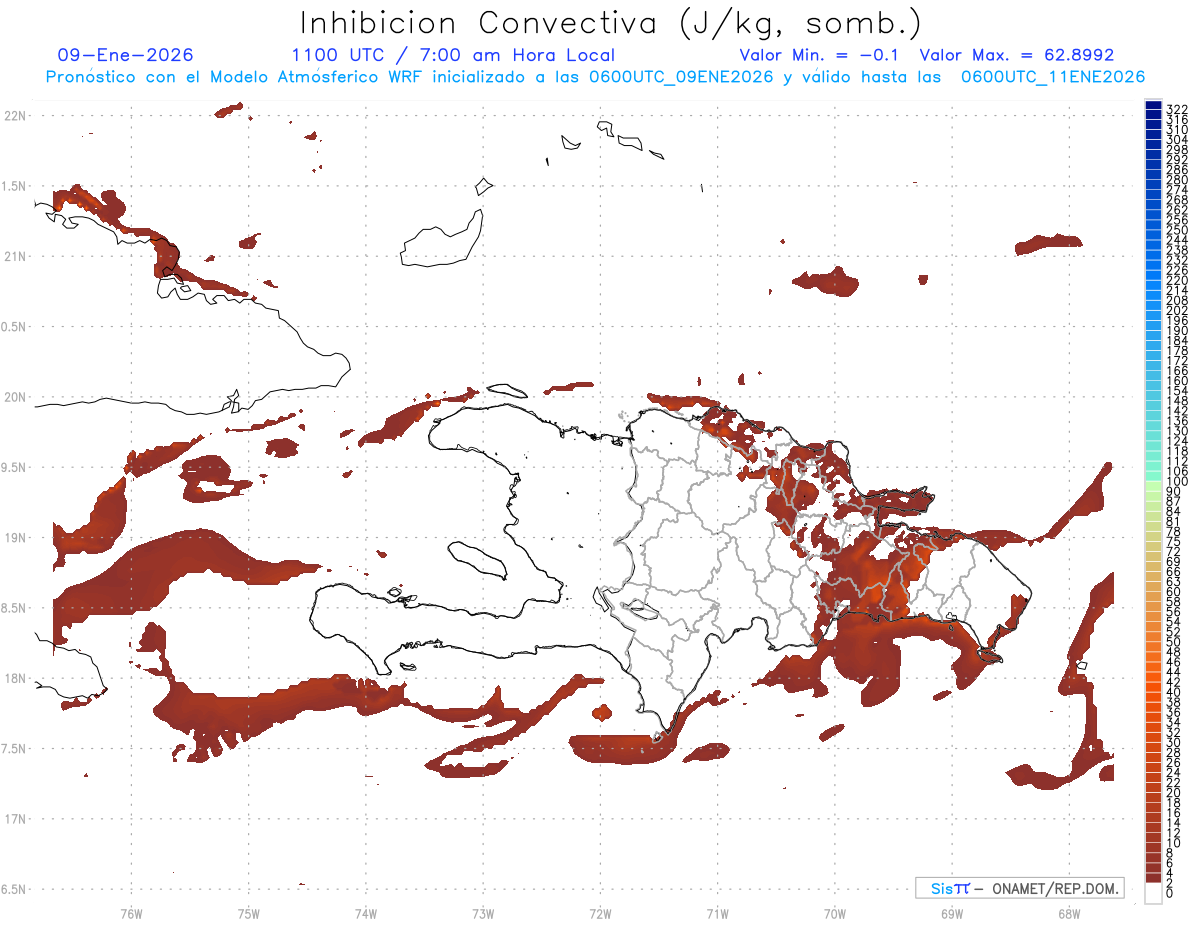Click the '19N' latitude label

(x=14, y=537)
